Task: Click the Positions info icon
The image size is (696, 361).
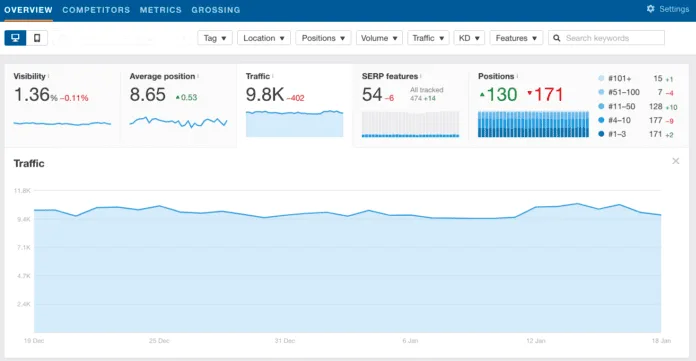Action: point(517,76)
